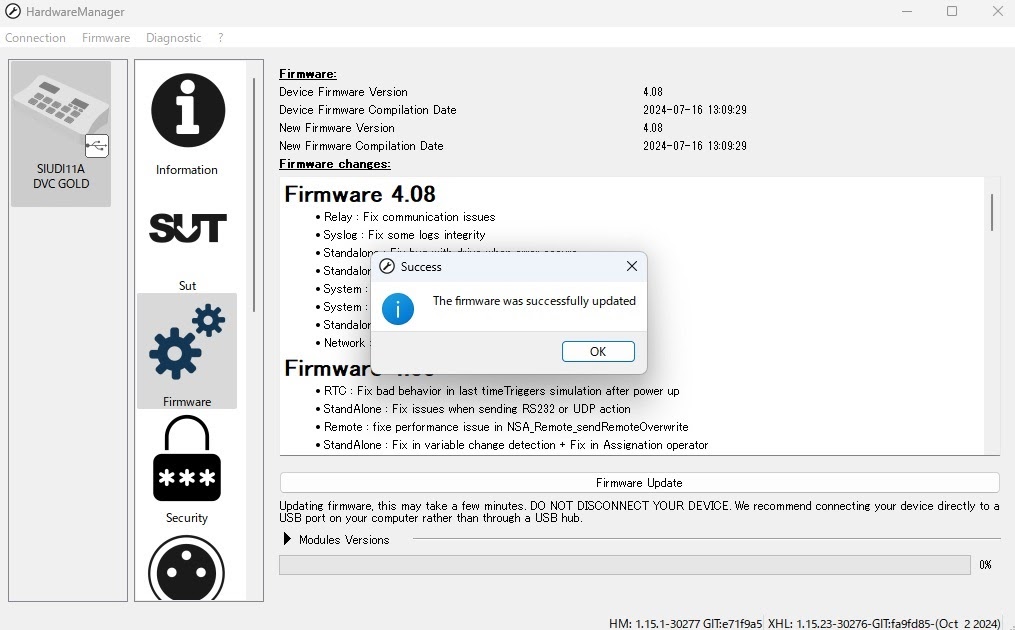1015x630 pixels.
Task: Click the firmware changes list scrollbar
Action: click(x=992, y=212)
